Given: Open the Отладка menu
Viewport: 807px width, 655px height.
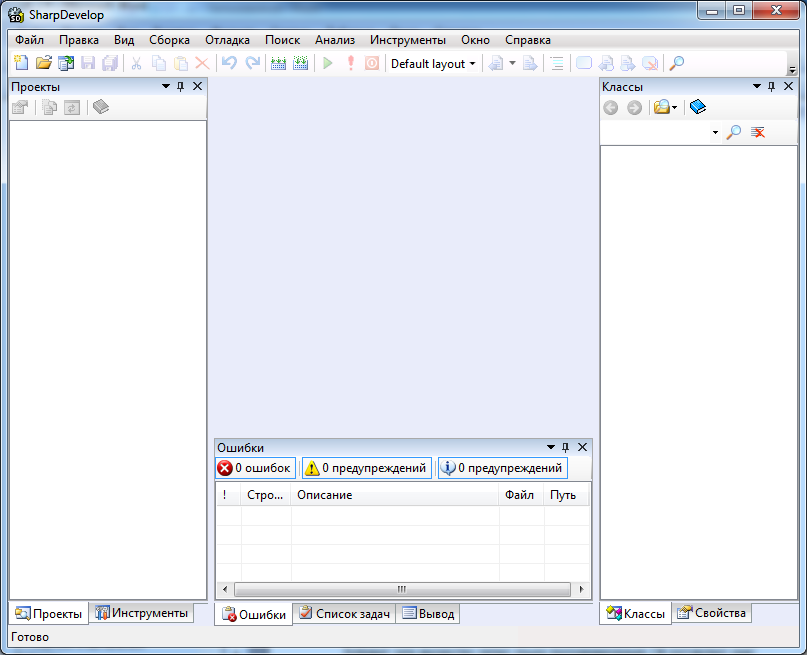Looking at the screenshot, I should point(227,40).
